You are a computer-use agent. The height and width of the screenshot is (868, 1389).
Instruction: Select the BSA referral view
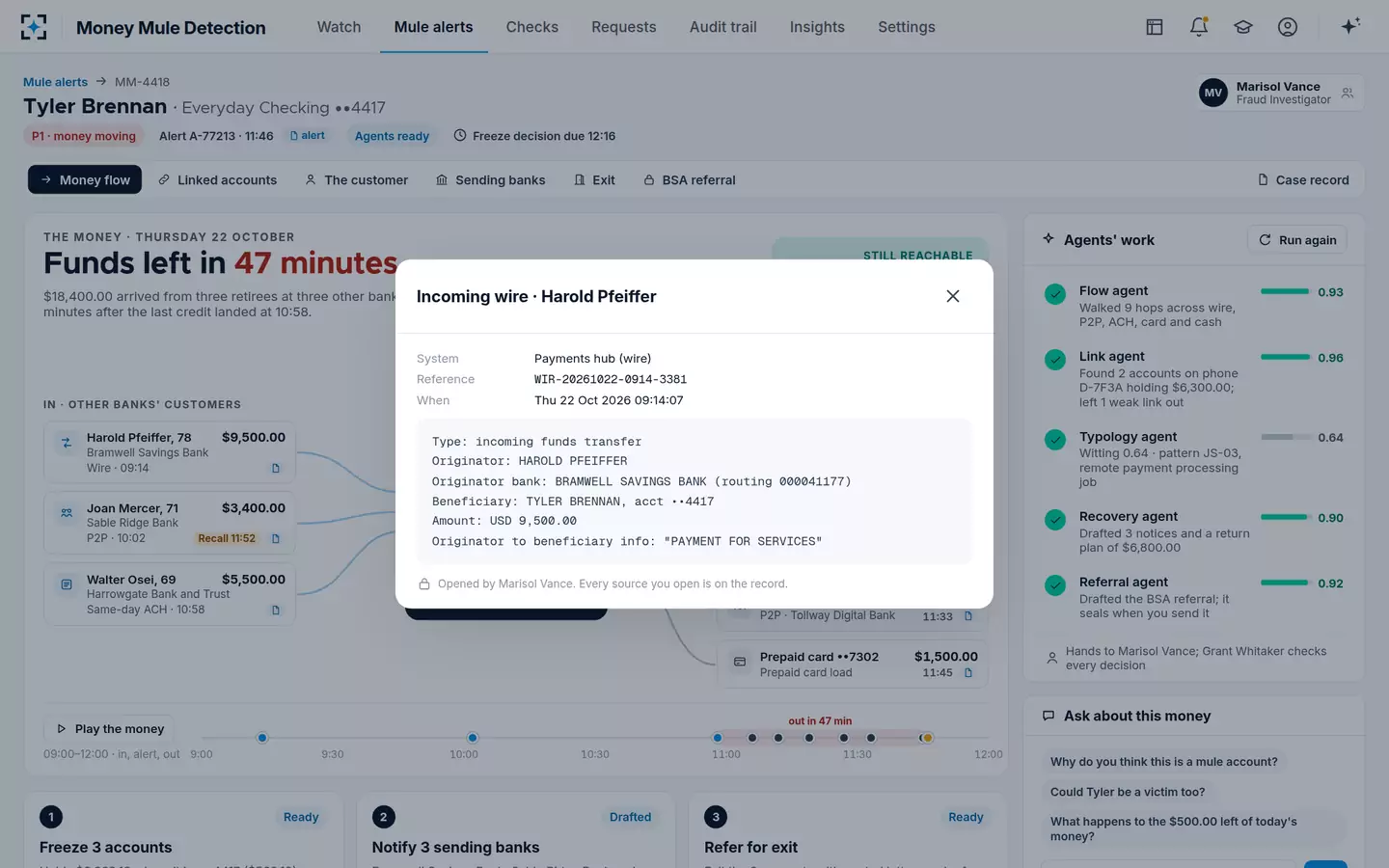click(x=690, y=179)
